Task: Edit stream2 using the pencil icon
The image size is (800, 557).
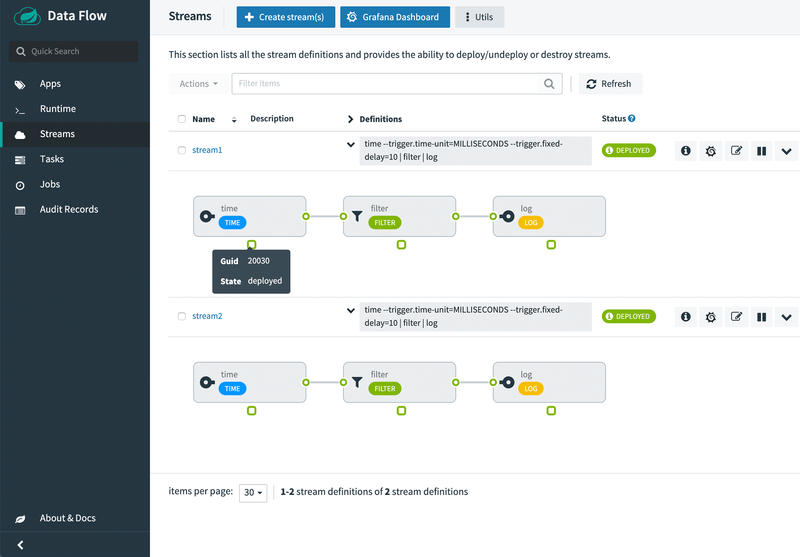Action: coord(736,317)
